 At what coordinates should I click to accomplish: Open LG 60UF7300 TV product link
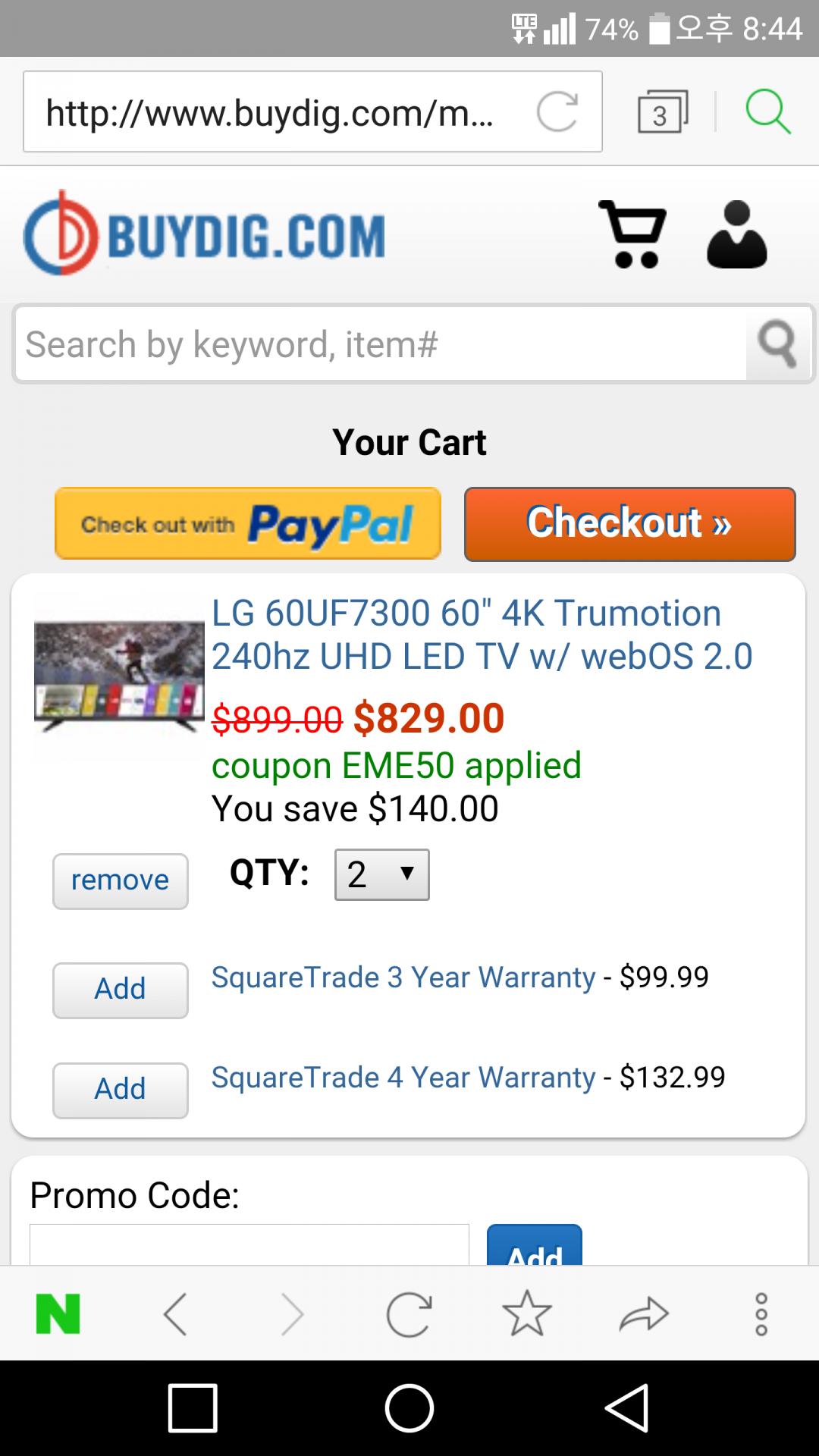(x=482, y=635)
